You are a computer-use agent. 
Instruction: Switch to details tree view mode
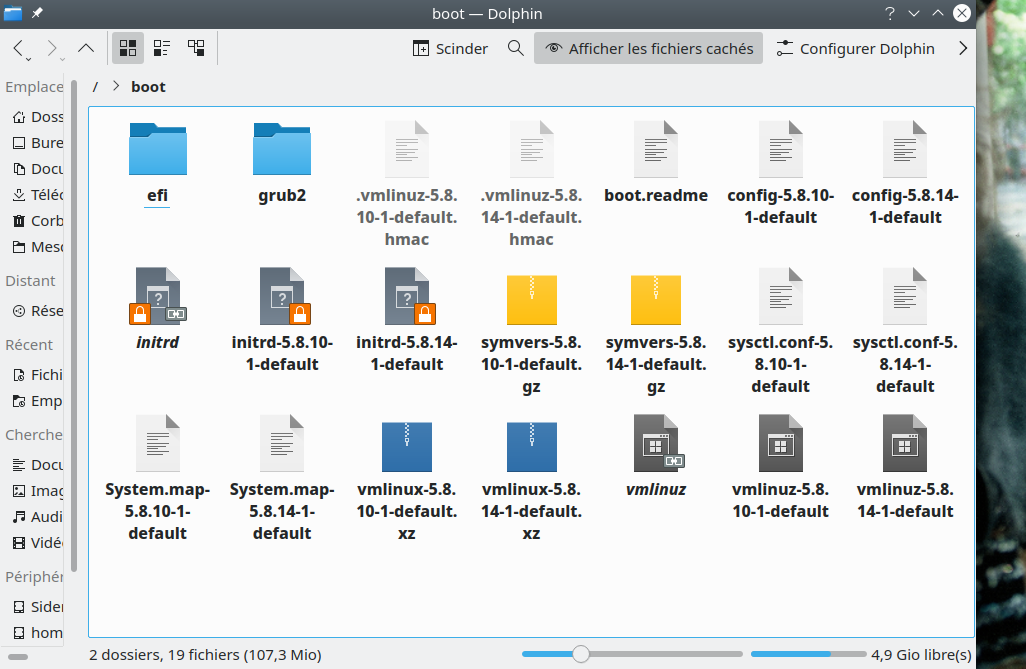pyautogui.click(x=196, y=48)
